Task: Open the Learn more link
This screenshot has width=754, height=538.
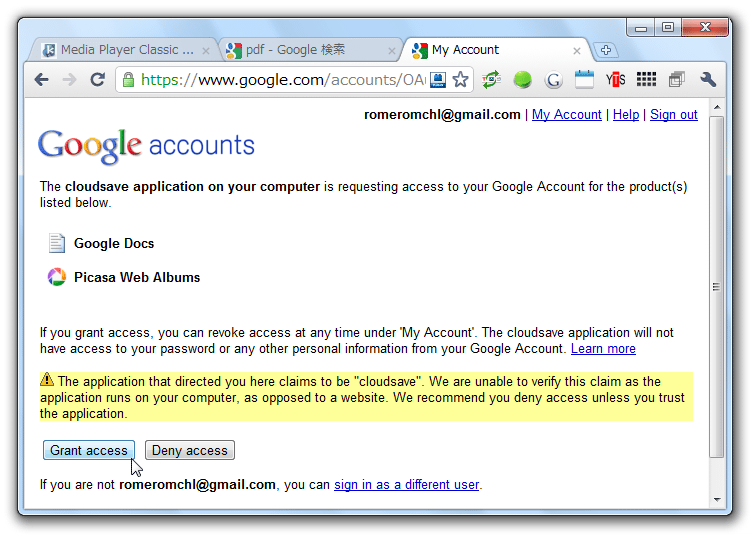Action: 603,349
